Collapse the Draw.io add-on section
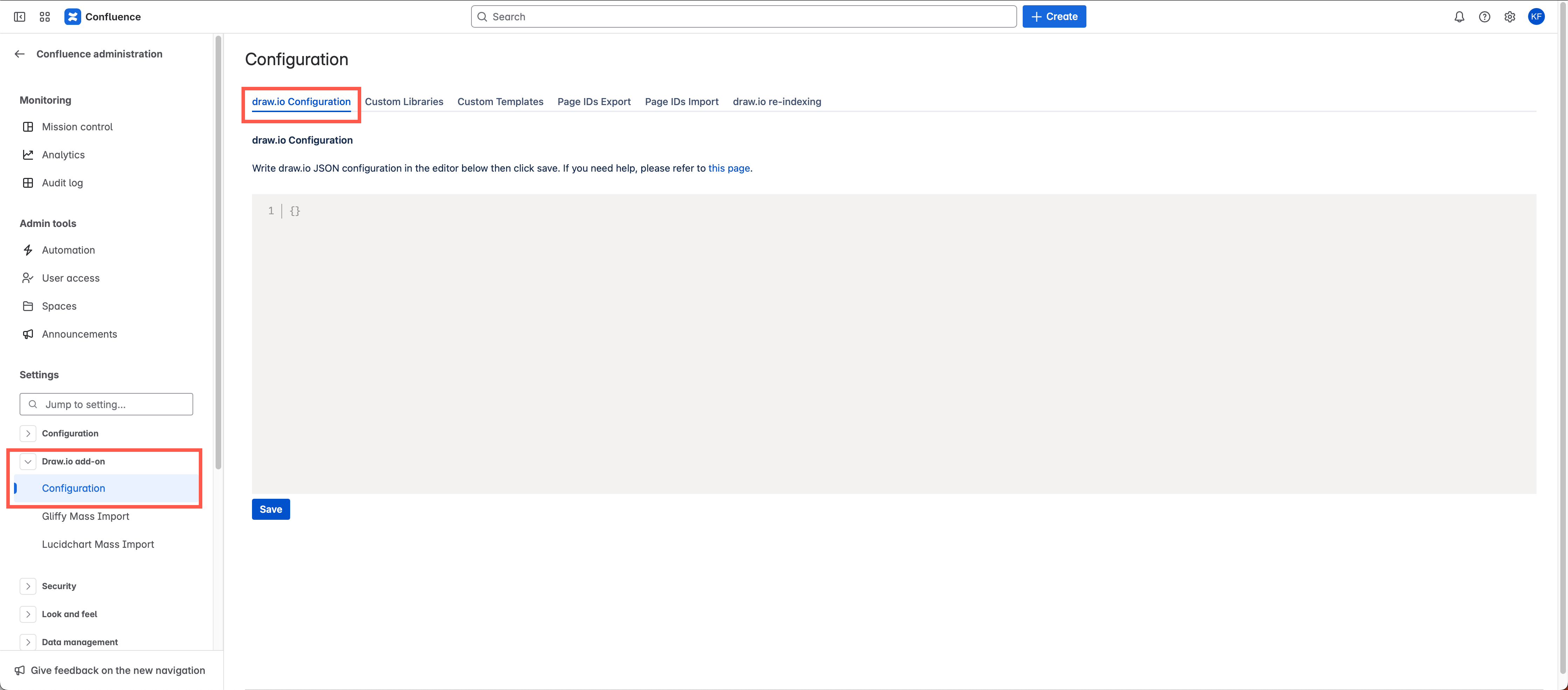The image size is (1568, 690). [28, 462]
